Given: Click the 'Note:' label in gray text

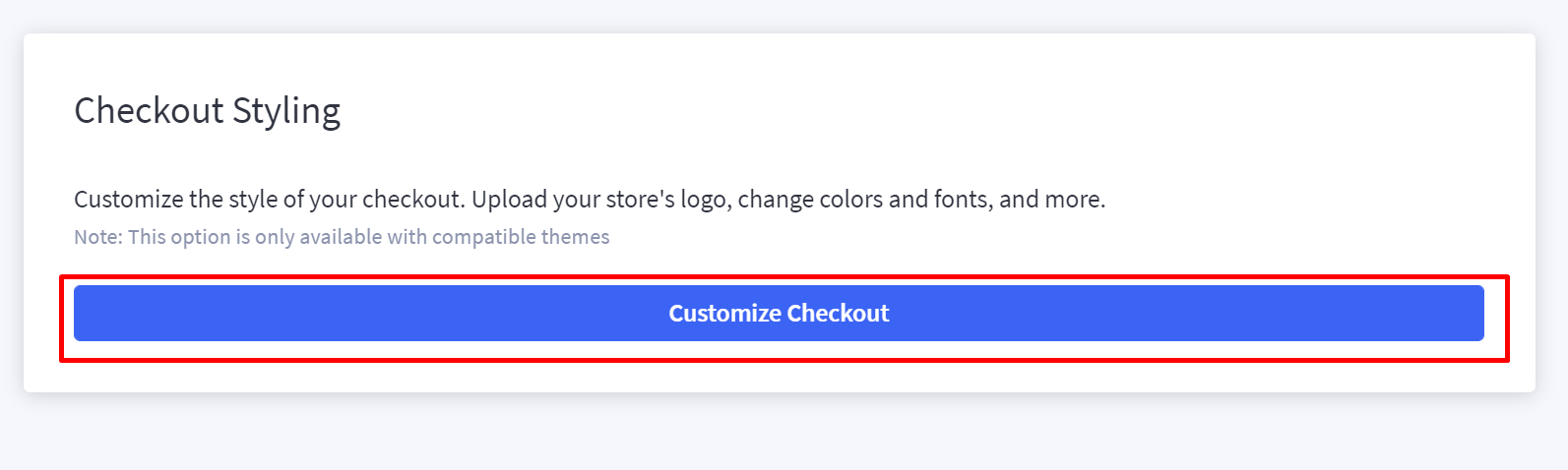Looking at the screenshot, I should click(x=98, y=237).
